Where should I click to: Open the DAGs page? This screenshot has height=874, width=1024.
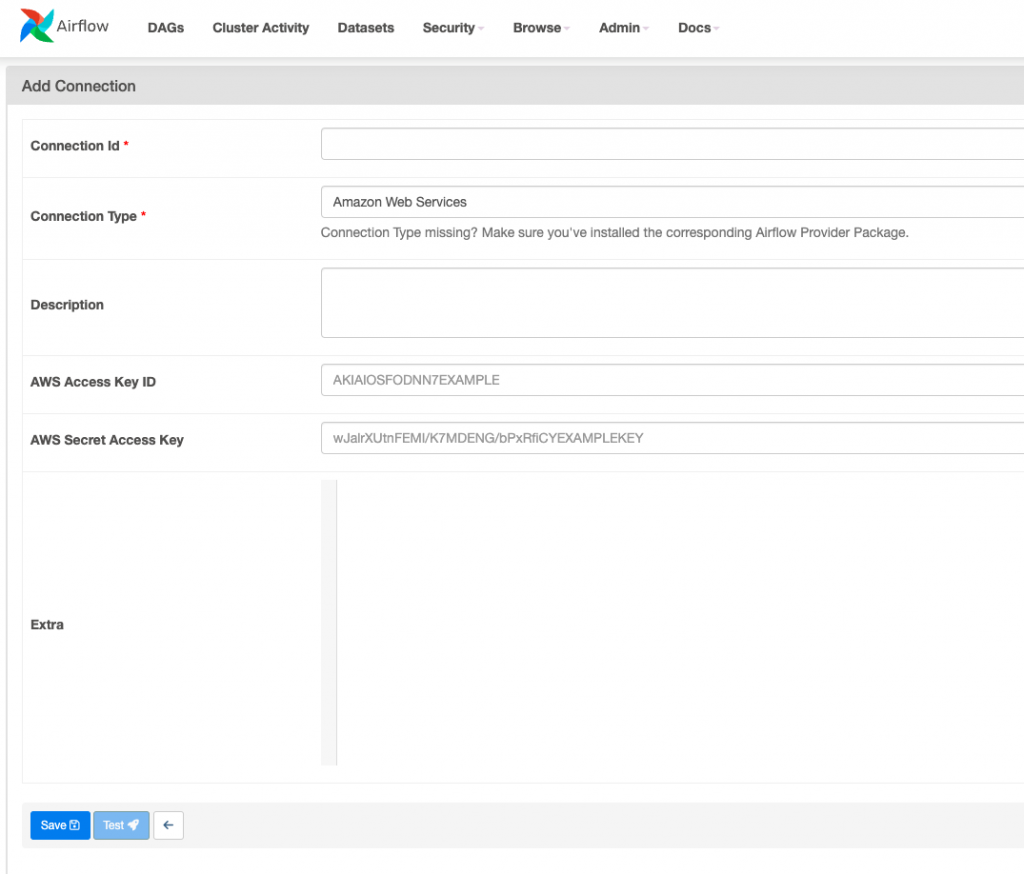[x=166, y=27]
